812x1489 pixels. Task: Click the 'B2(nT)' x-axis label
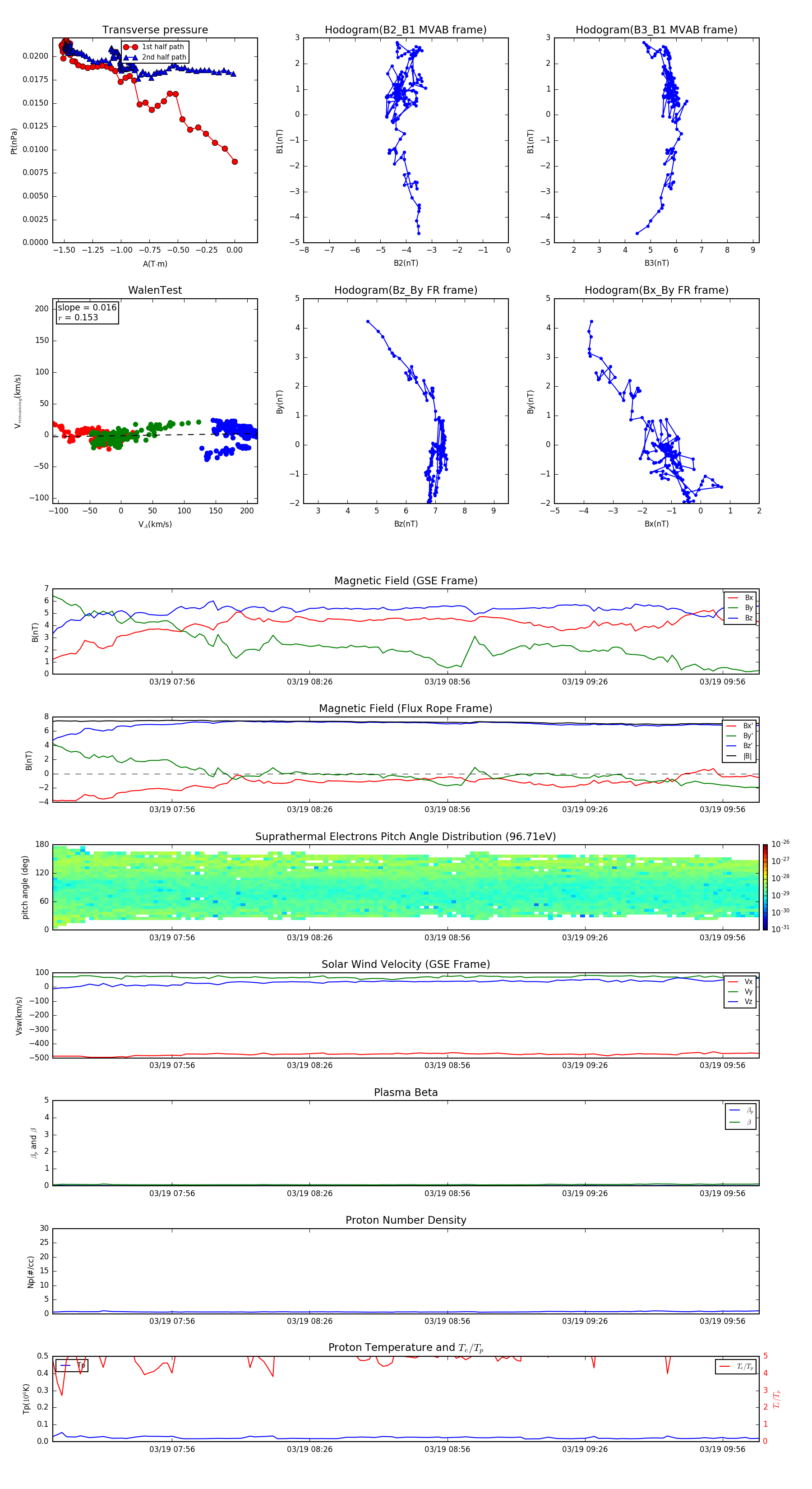[x=406, y=263]
